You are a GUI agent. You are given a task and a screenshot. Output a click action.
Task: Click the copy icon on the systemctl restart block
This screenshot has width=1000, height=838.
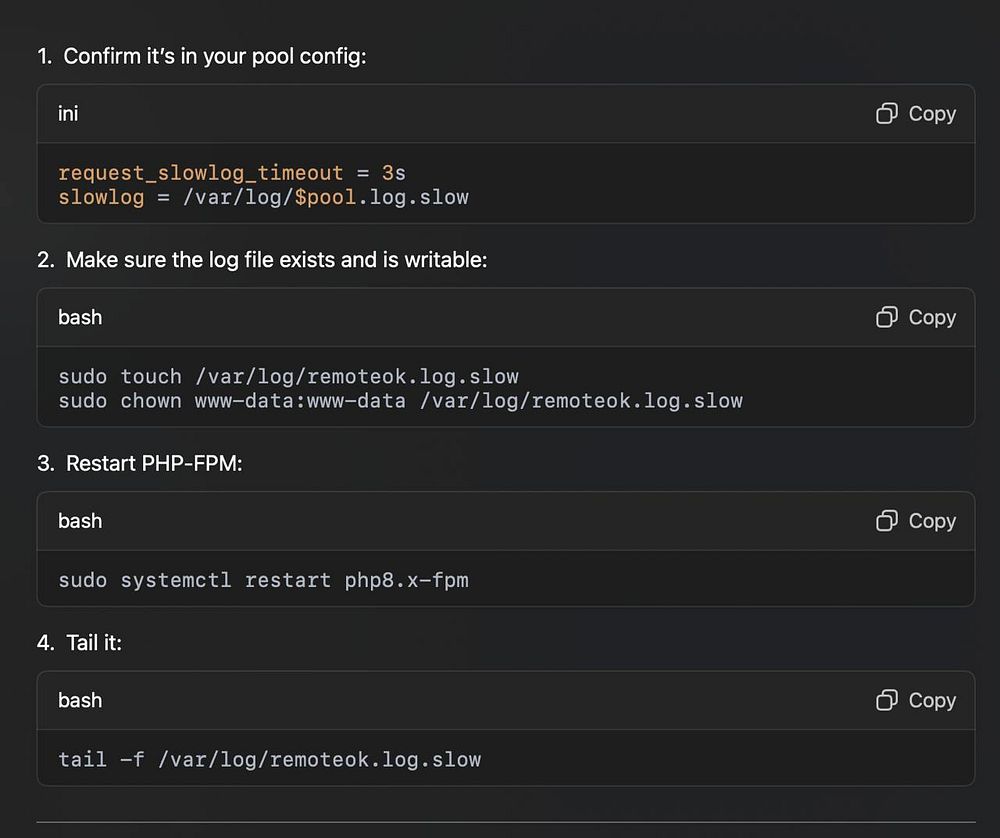point(886,521)
